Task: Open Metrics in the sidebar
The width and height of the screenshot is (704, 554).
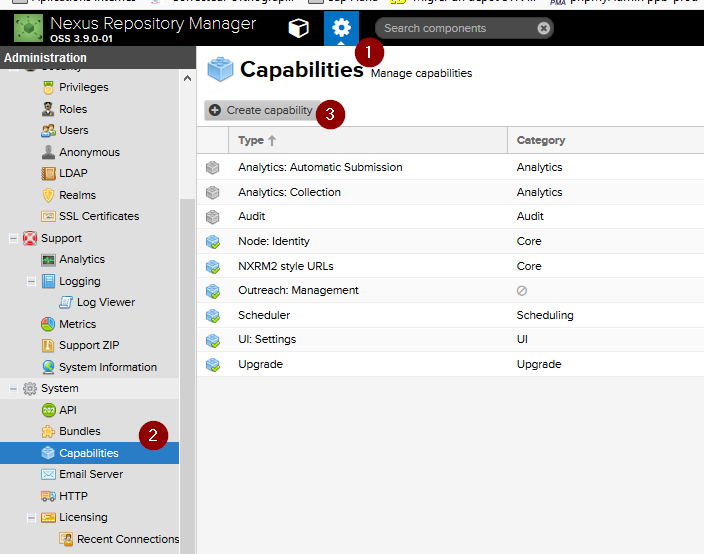Action: tap(77, 324)
